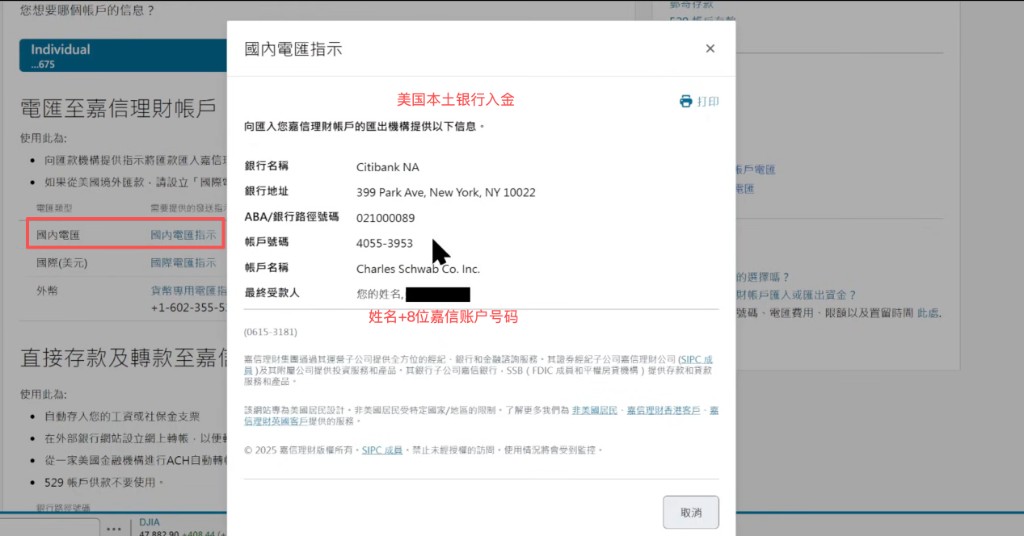This screenshot has height=536, width=1024.
Task: Click account name Charles Schwab Co. Inc.
Action: (x=418, y=269)
